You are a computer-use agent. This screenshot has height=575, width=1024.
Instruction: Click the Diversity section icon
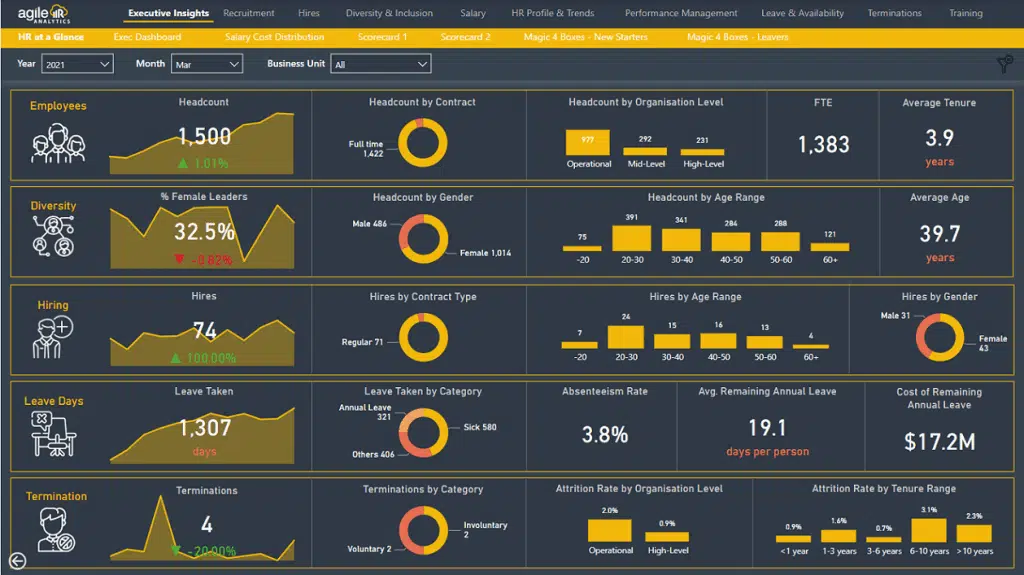[54, 236]
